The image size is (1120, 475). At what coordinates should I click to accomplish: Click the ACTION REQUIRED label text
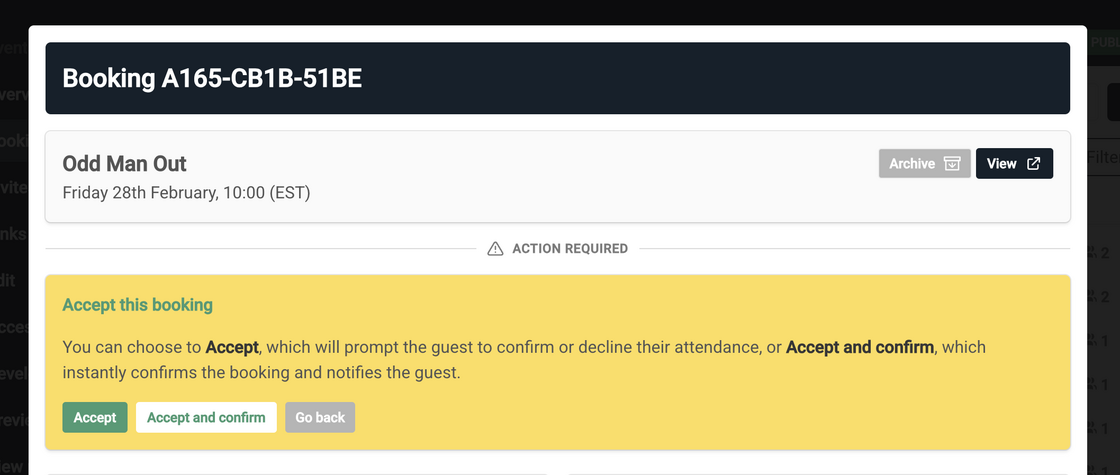point(570,248)
